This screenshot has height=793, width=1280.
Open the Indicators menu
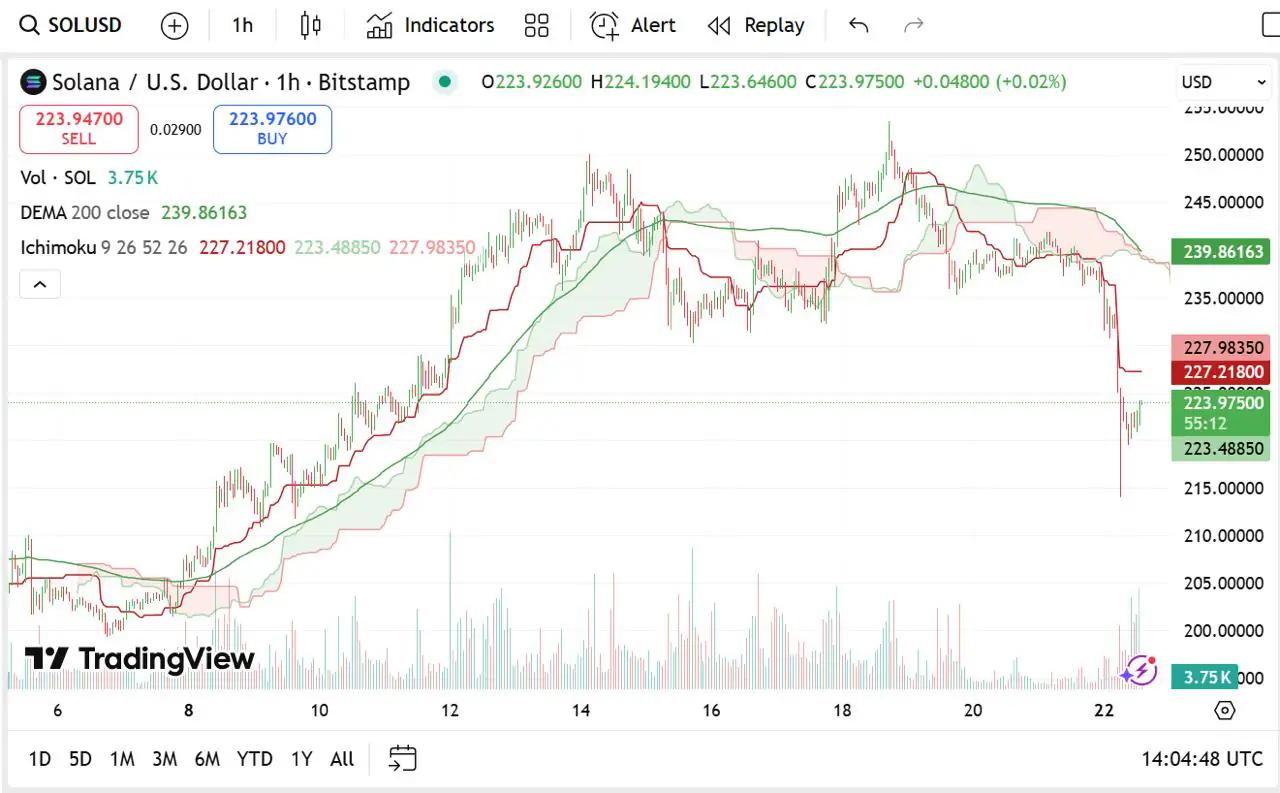pos(430,26)
